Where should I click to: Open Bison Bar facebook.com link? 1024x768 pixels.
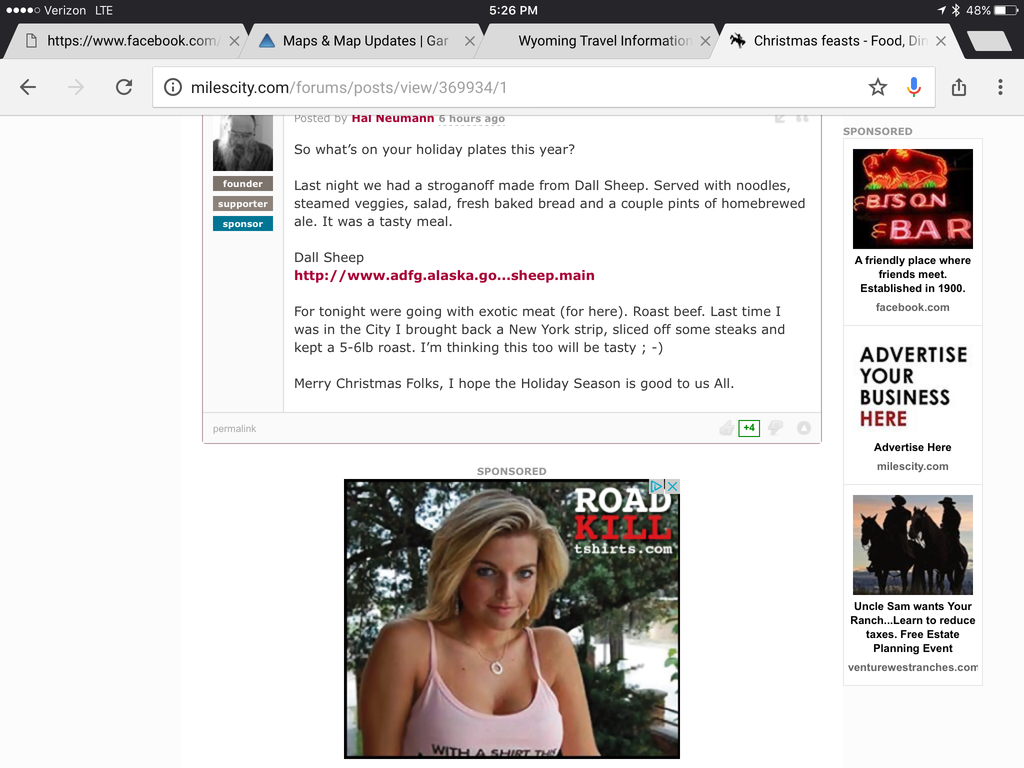tap(912, 307)
